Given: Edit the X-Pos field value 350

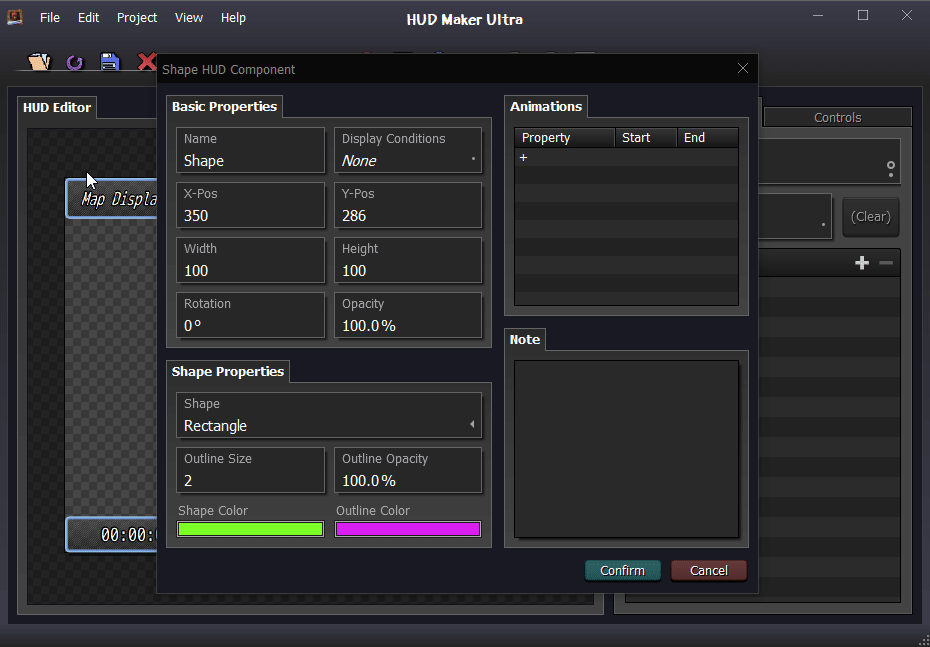Looking at the screenshot, I should tap(250, 205).
